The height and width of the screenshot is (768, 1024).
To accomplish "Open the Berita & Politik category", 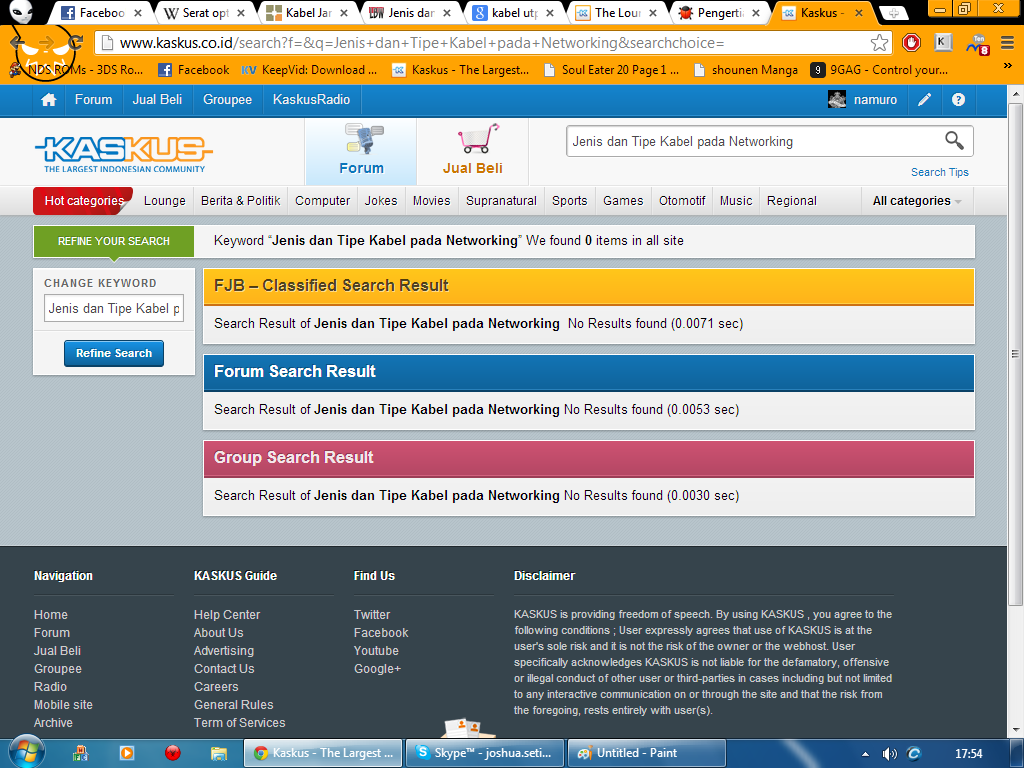I will coord(240,201).
